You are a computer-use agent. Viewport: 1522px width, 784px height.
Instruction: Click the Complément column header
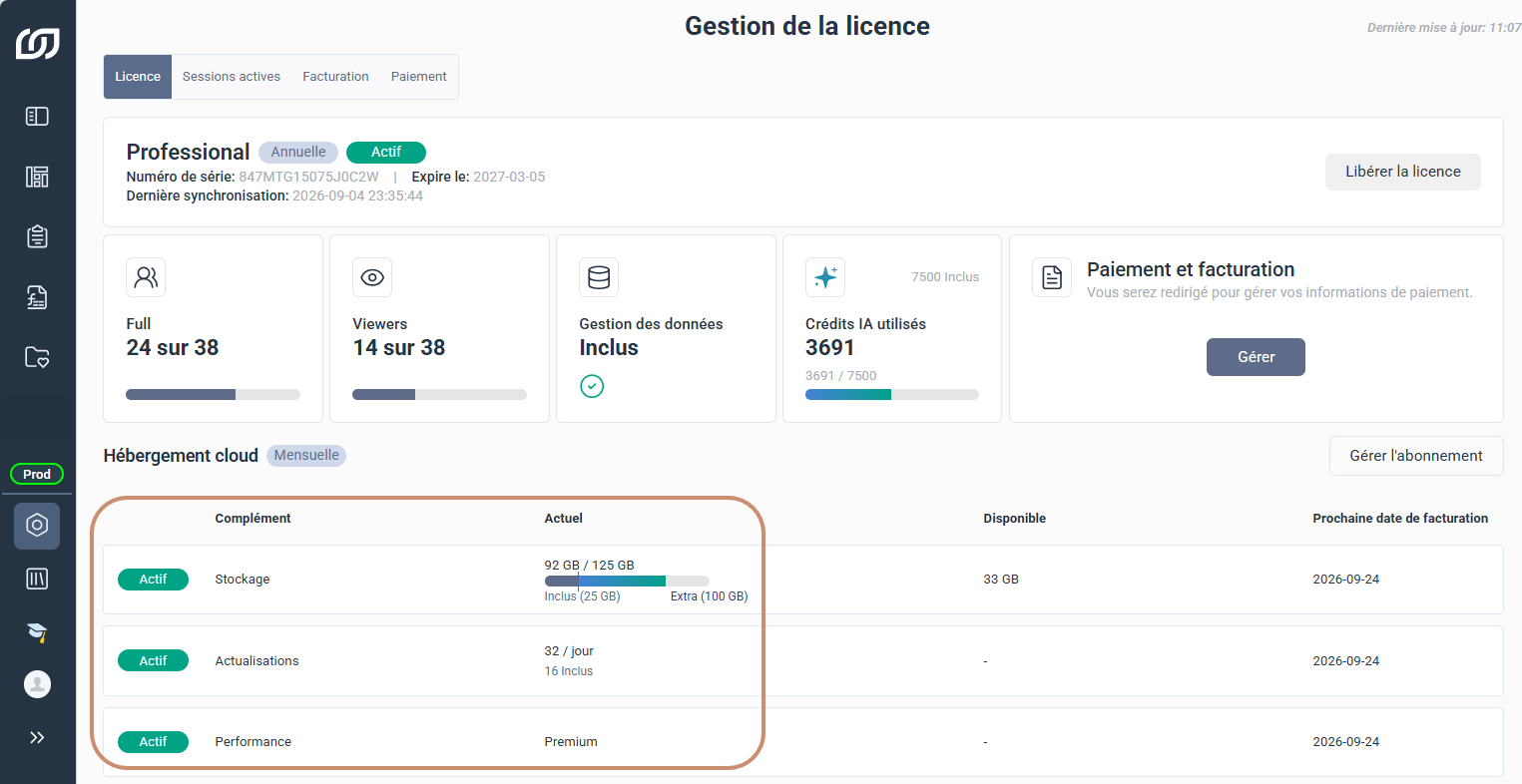[253, 519]
